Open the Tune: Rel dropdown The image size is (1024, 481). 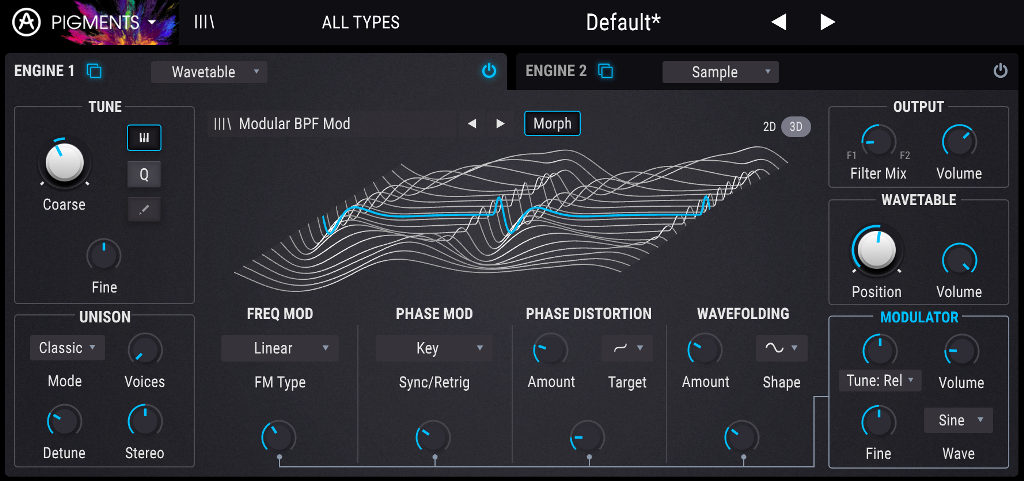pos(880,380)
